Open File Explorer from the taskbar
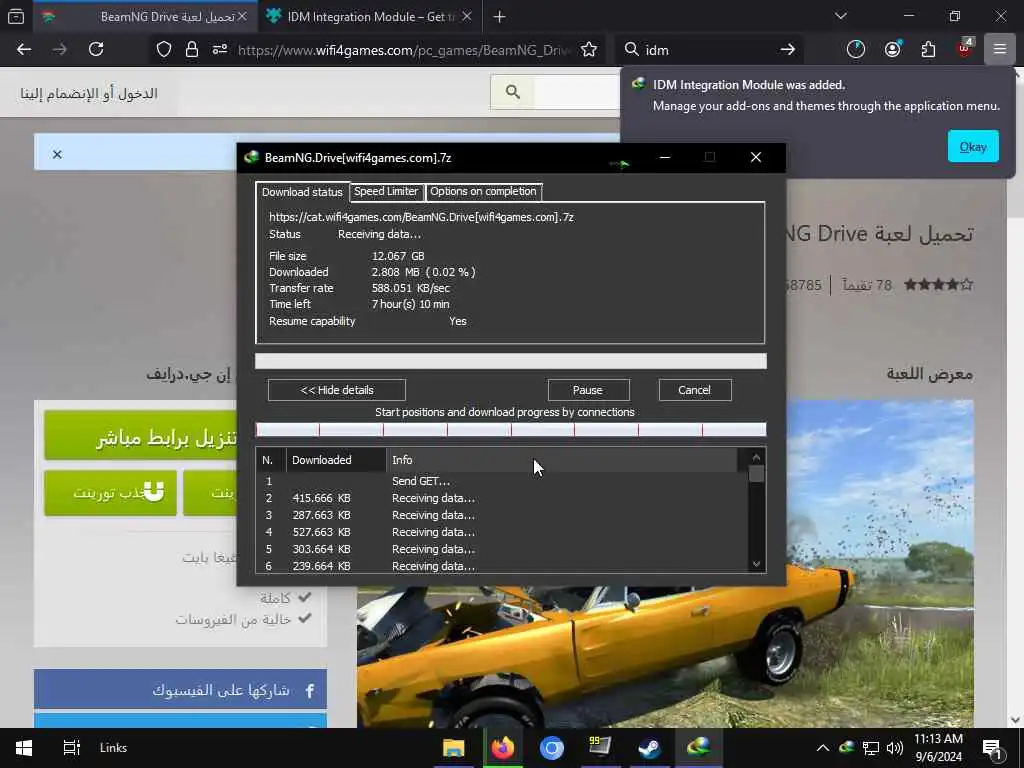1024x768 pixels. tap(453, 748)
